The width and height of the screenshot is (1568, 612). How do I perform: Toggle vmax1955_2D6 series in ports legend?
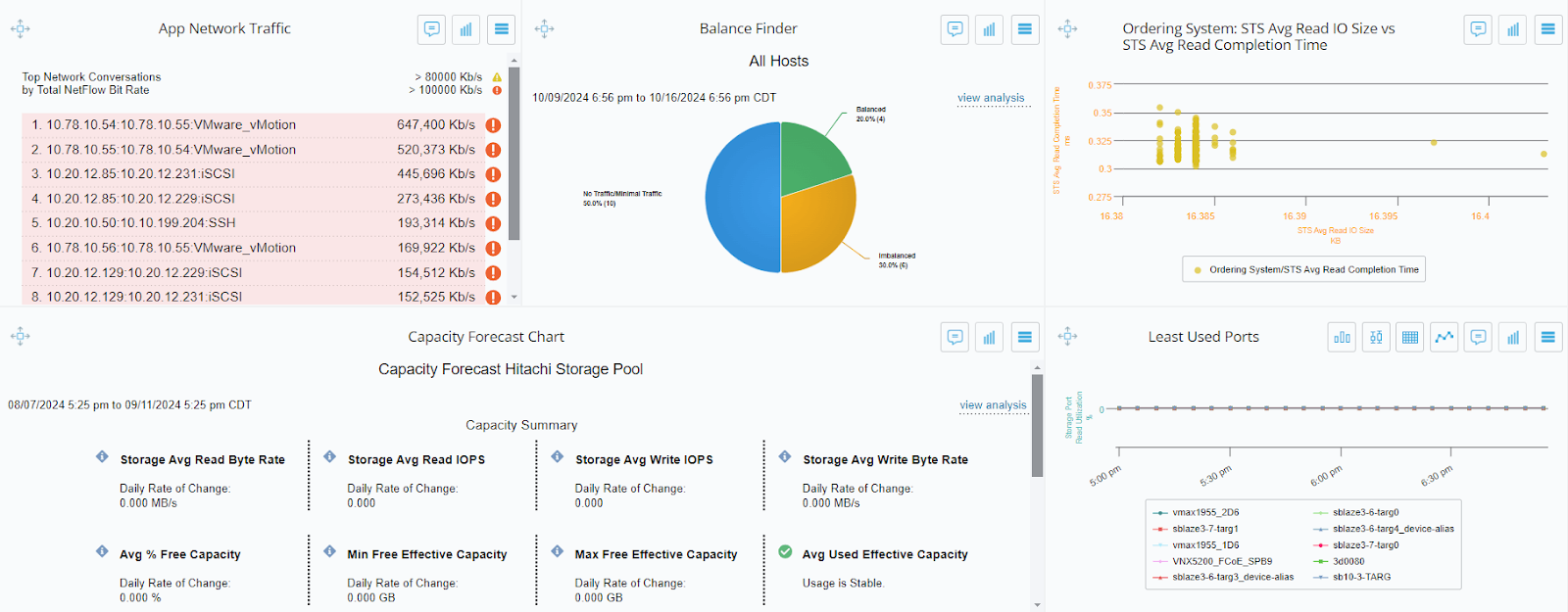(x=1204, y=512)
